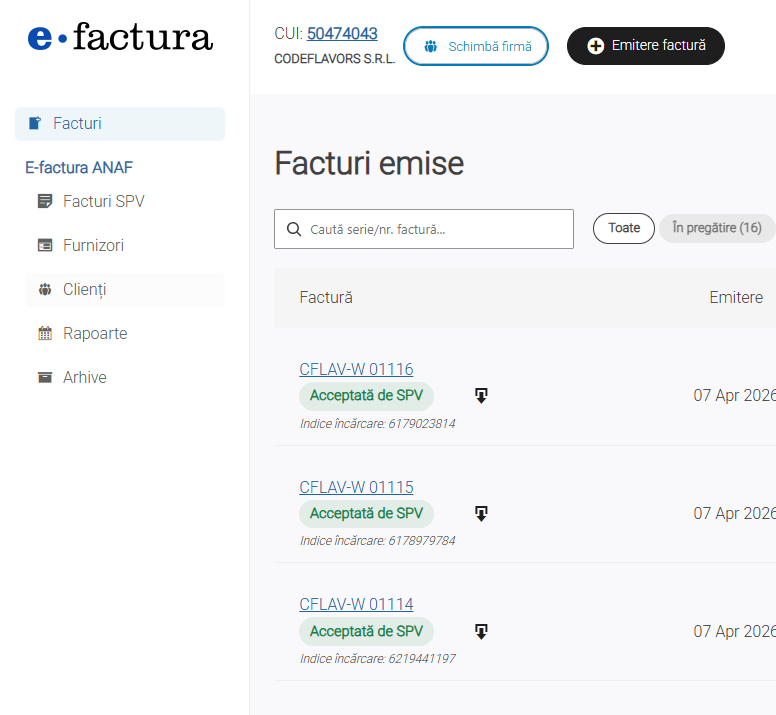Click the search magnifier icon
The image size is (776, 715).
pyautogui.click(x=294, y=229)
